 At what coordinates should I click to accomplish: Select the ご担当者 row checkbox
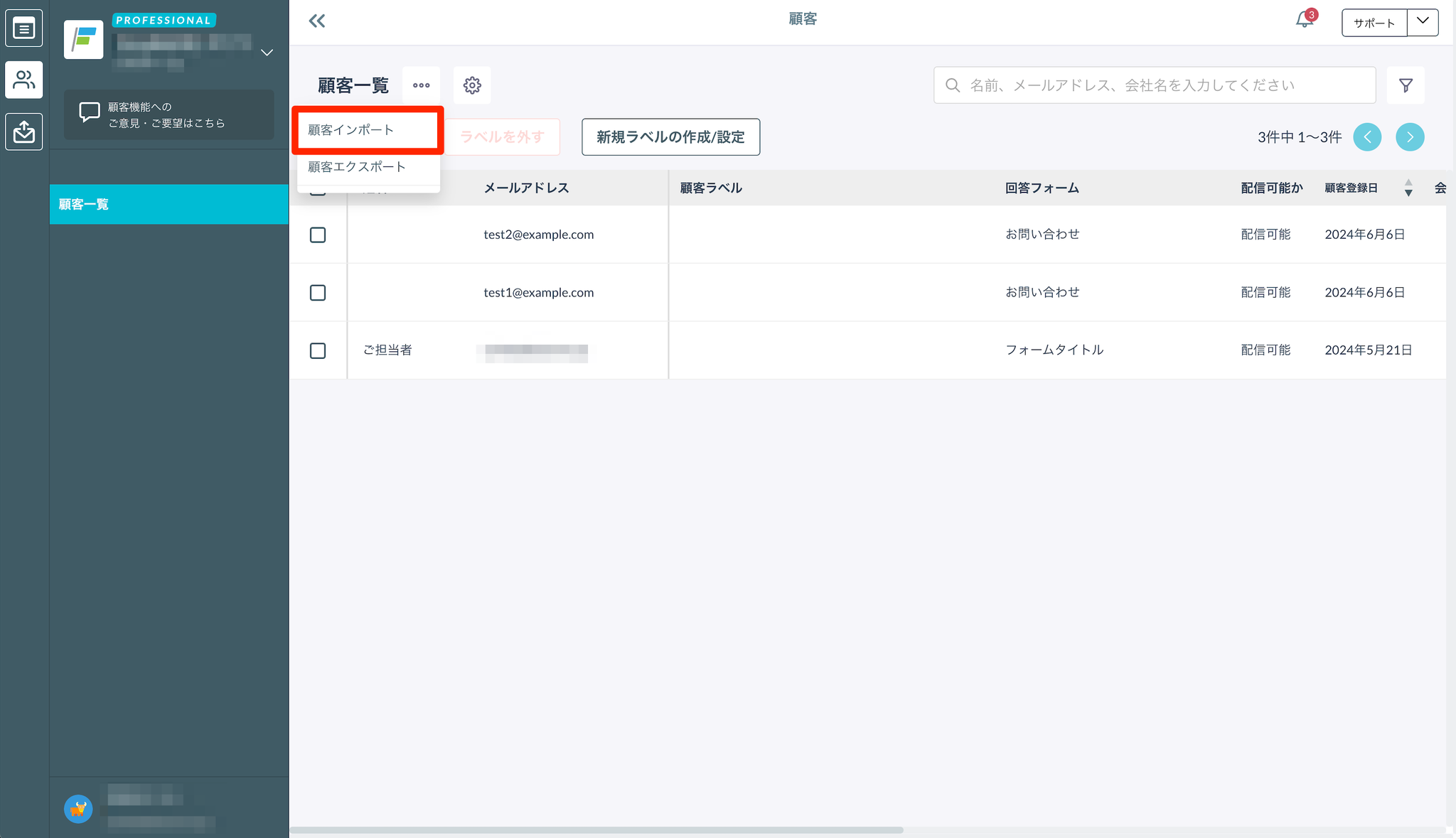[318, 350]
